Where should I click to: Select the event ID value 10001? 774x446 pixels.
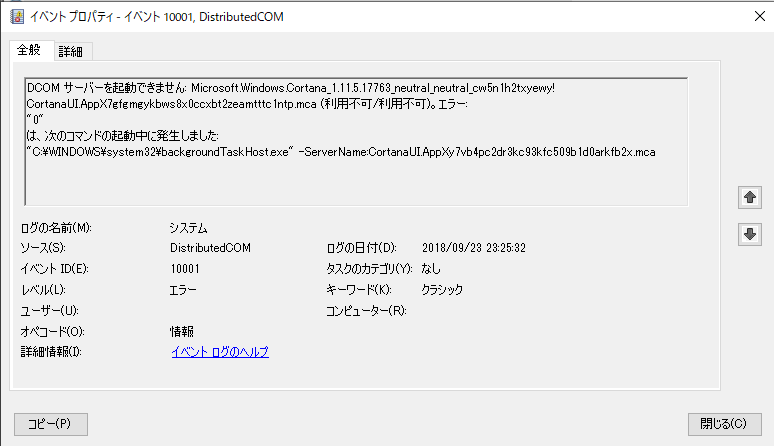pyautogui.click(x=185, y=269)
